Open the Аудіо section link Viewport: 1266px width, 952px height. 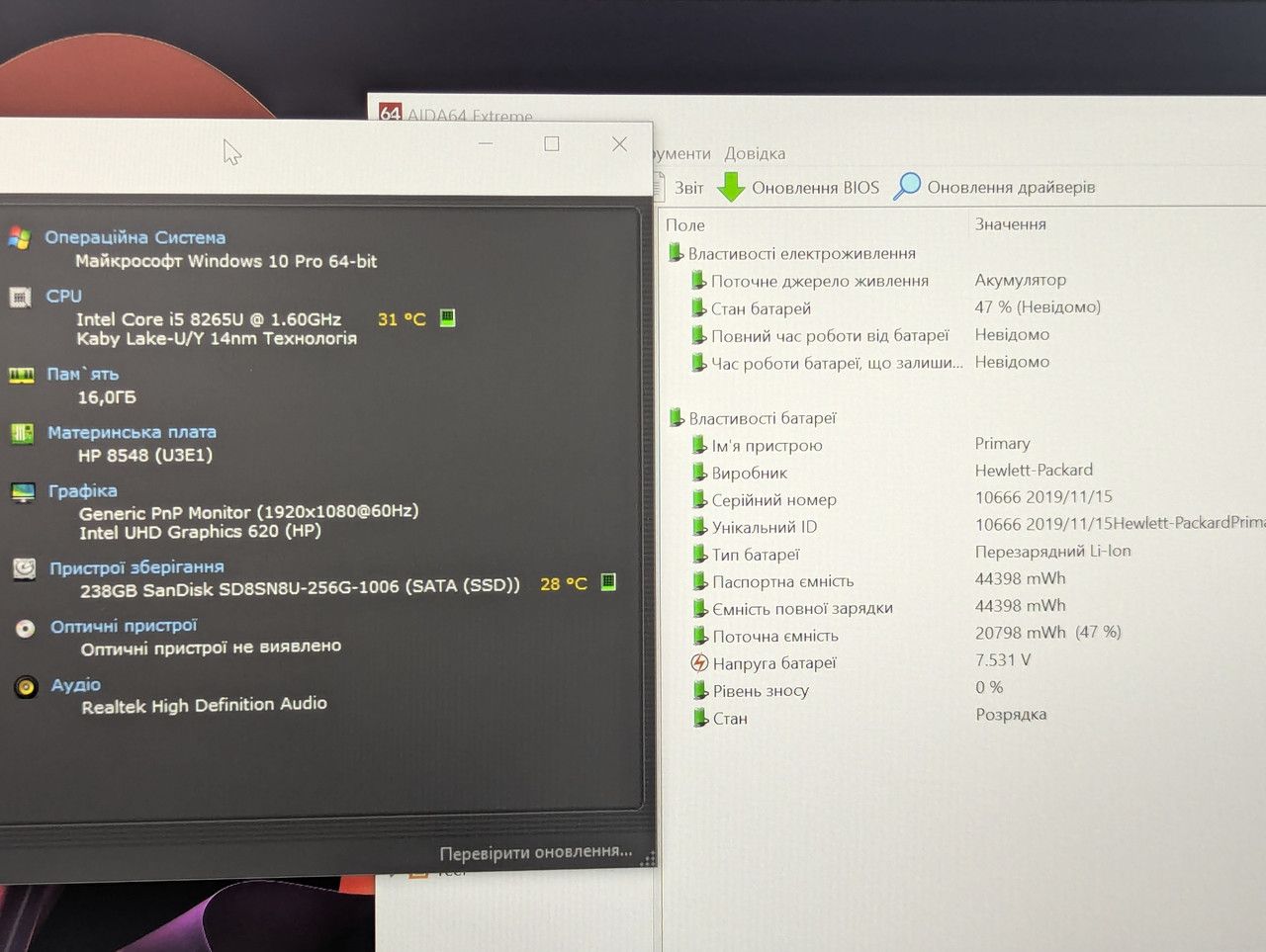(76, 684)
